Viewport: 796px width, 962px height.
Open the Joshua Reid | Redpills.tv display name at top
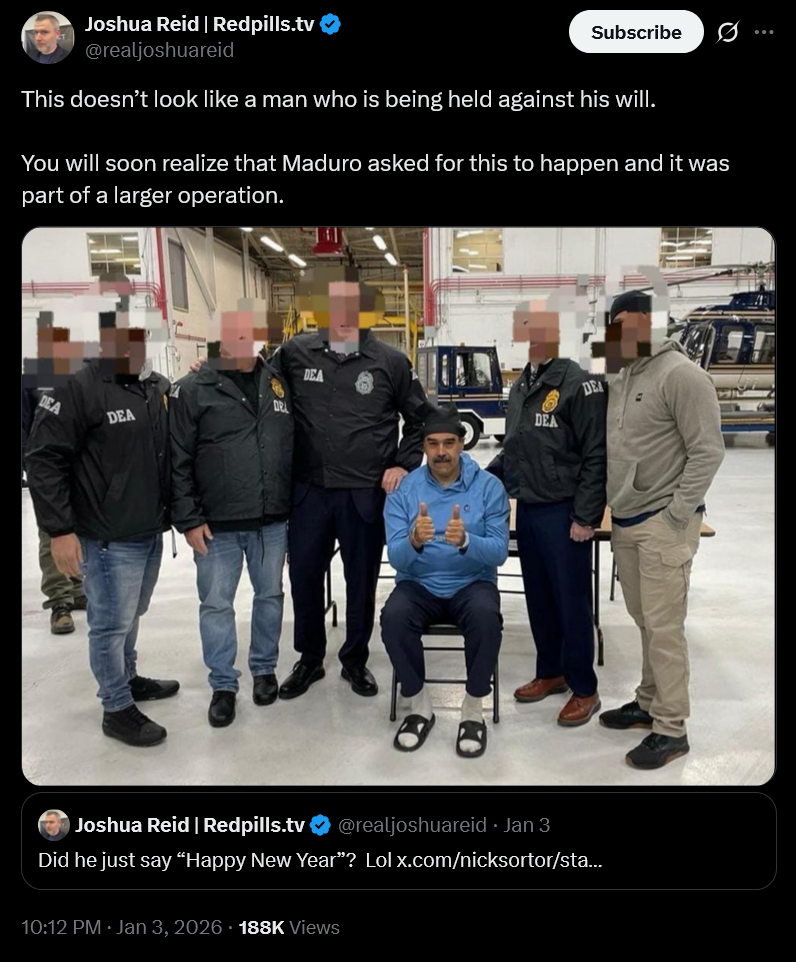click(199, 24)
